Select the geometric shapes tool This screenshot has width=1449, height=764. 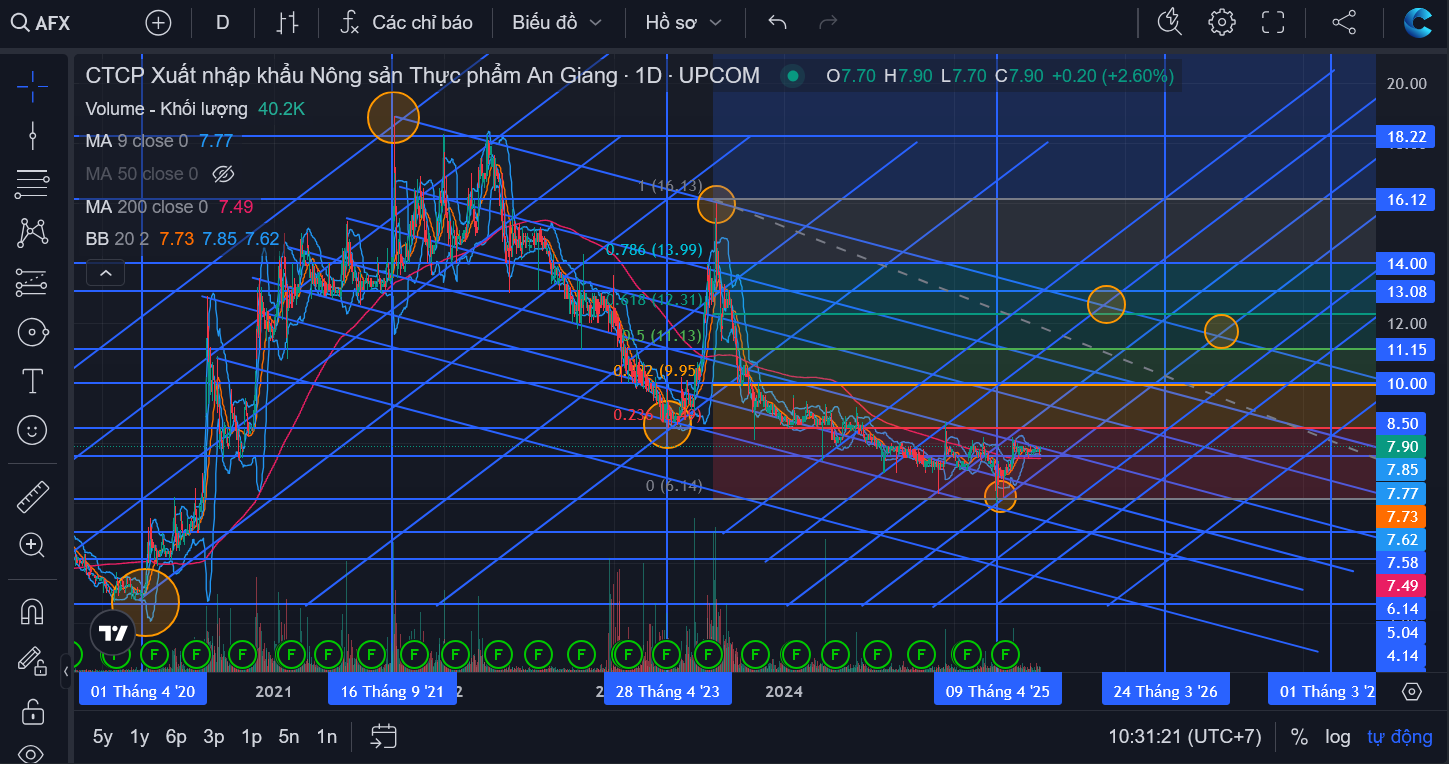click(x=32, y=332)
